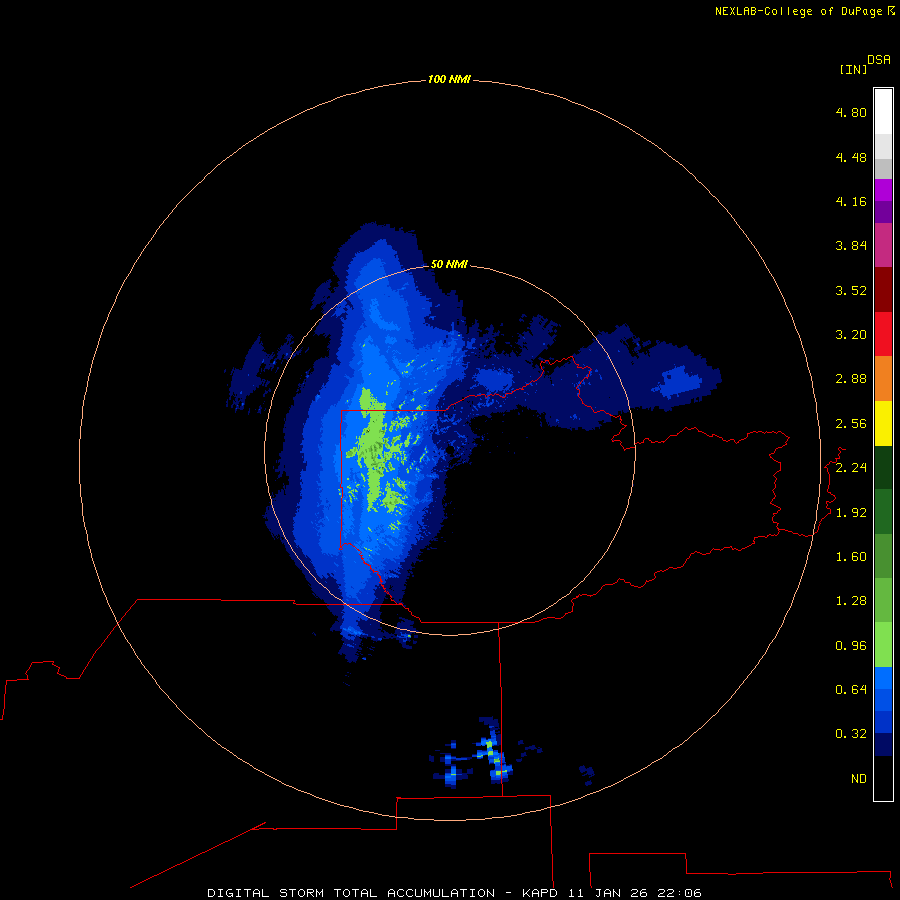
Task: Pick the black ND swatch at legend bottom
Action: pyautogui.click(x=883, y=778)
